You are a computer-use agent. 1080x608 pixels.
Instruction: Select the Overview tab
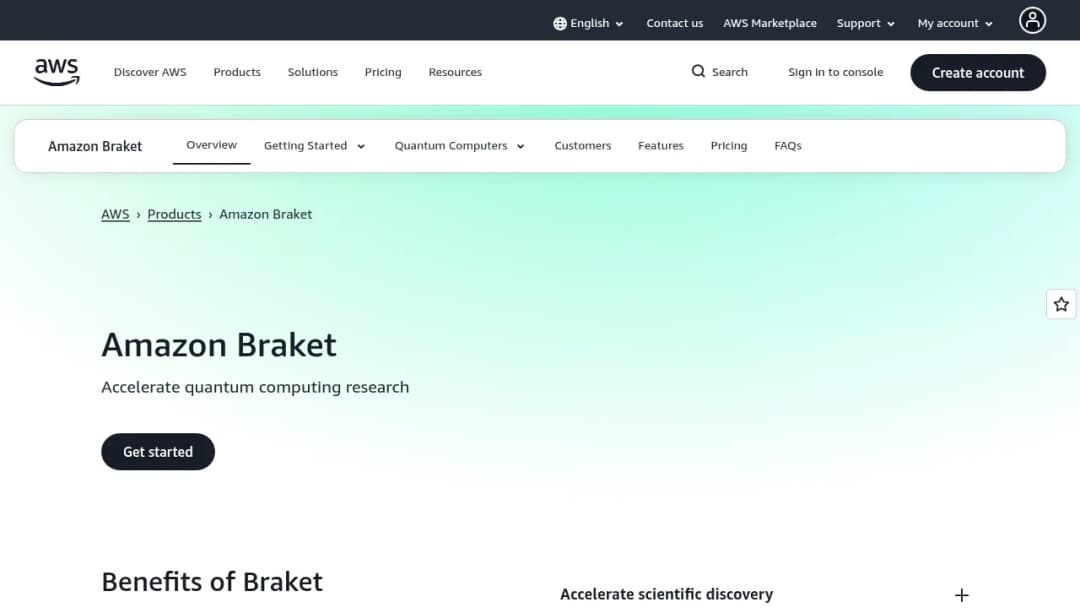[211, 145]
